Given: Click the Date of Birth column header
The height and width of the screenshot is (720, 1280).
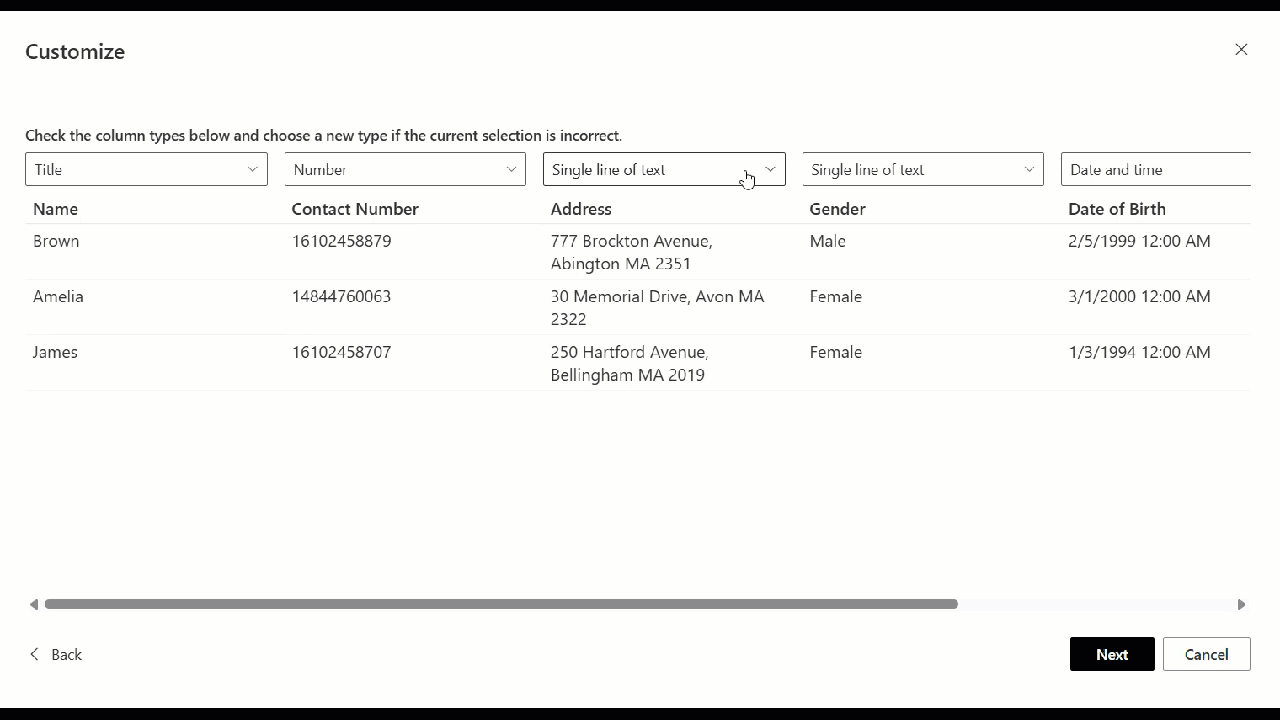Looking at the screenshot, I should (x=1117, y=209).
